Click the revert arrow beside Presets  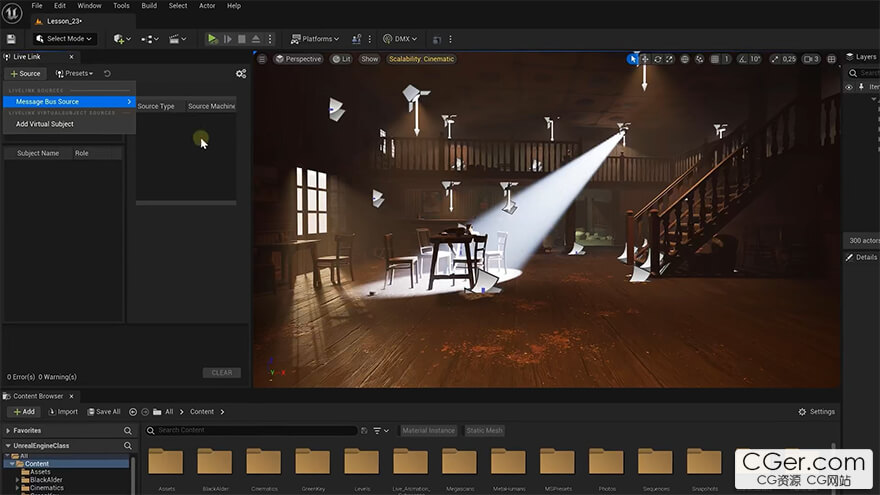coord(107,74)
